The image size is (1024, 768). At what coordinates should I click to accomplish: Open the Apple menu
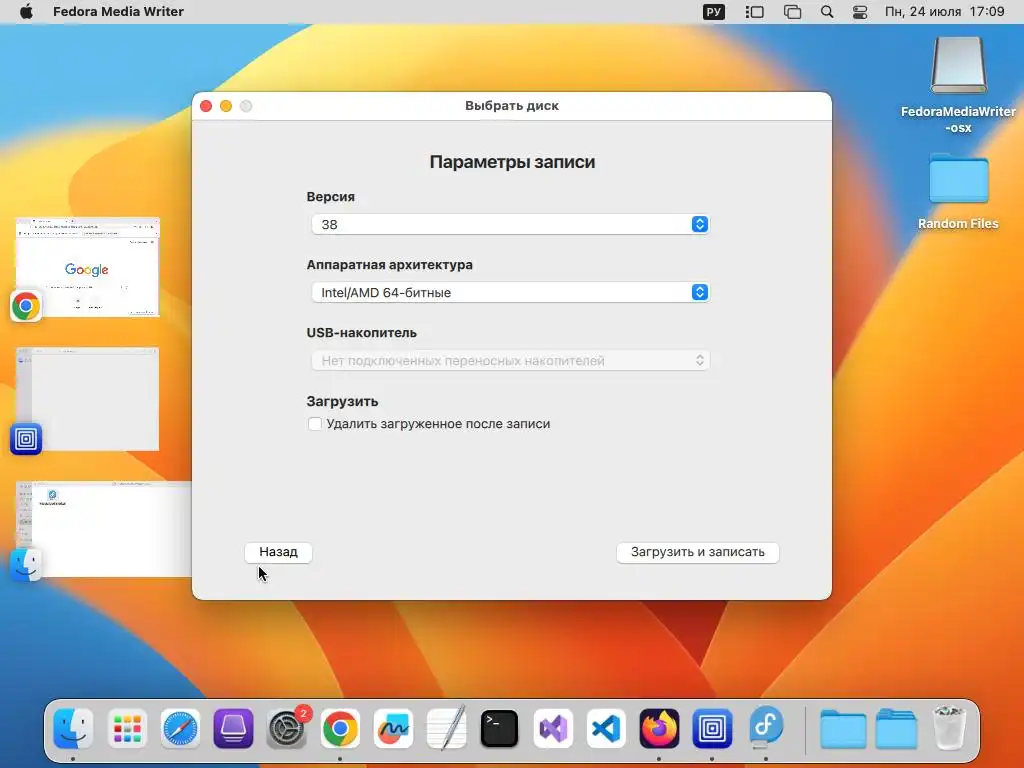26,12
